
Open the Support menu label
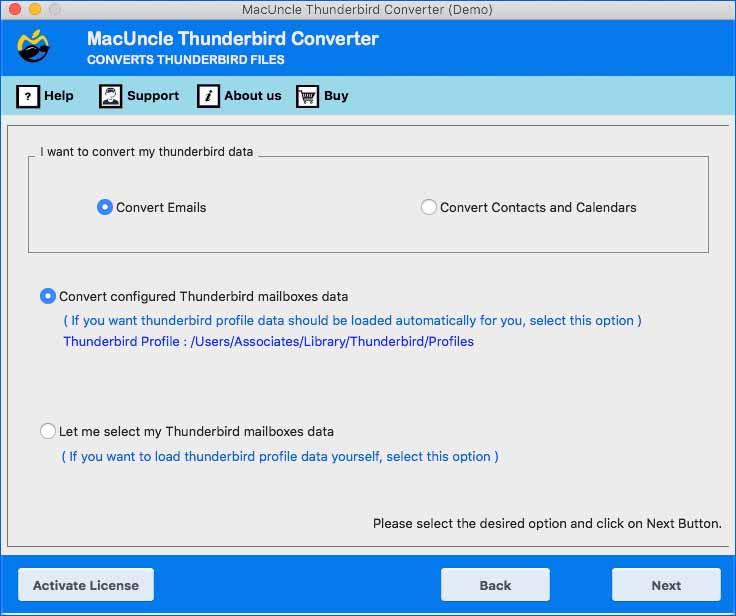click(153, 96)
